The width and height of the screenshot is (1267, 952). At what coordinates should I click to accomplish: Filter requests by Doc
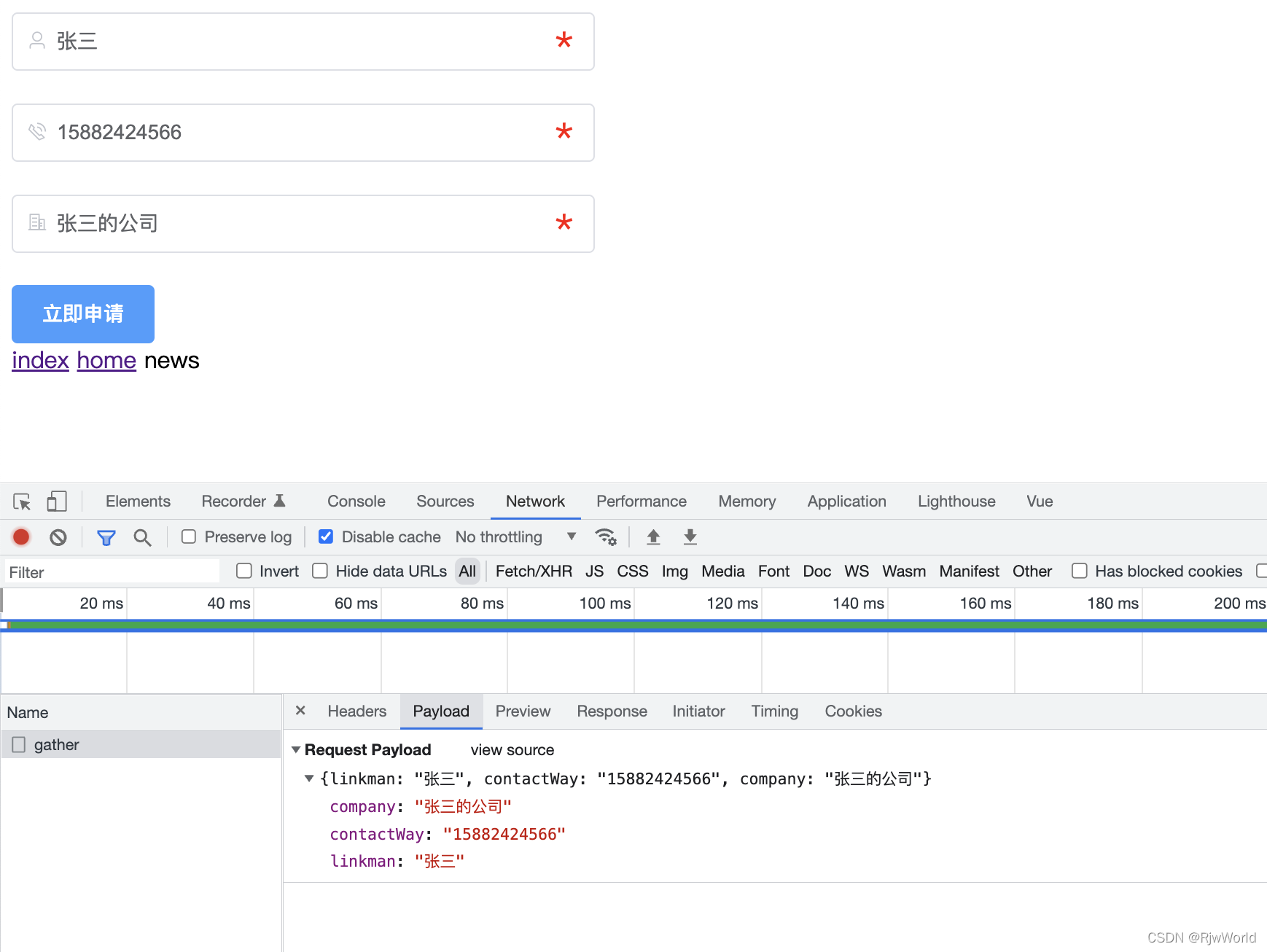[816, 571]
